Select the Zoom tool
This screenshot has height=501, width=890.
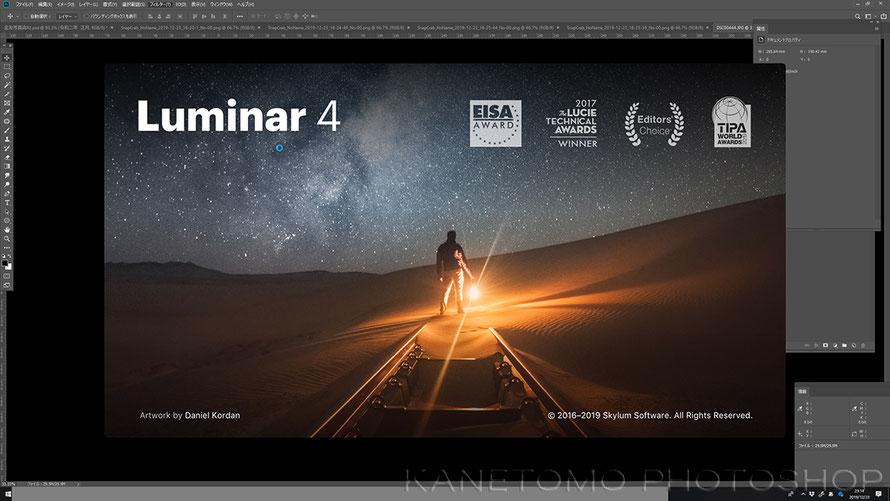click(7, 239)
